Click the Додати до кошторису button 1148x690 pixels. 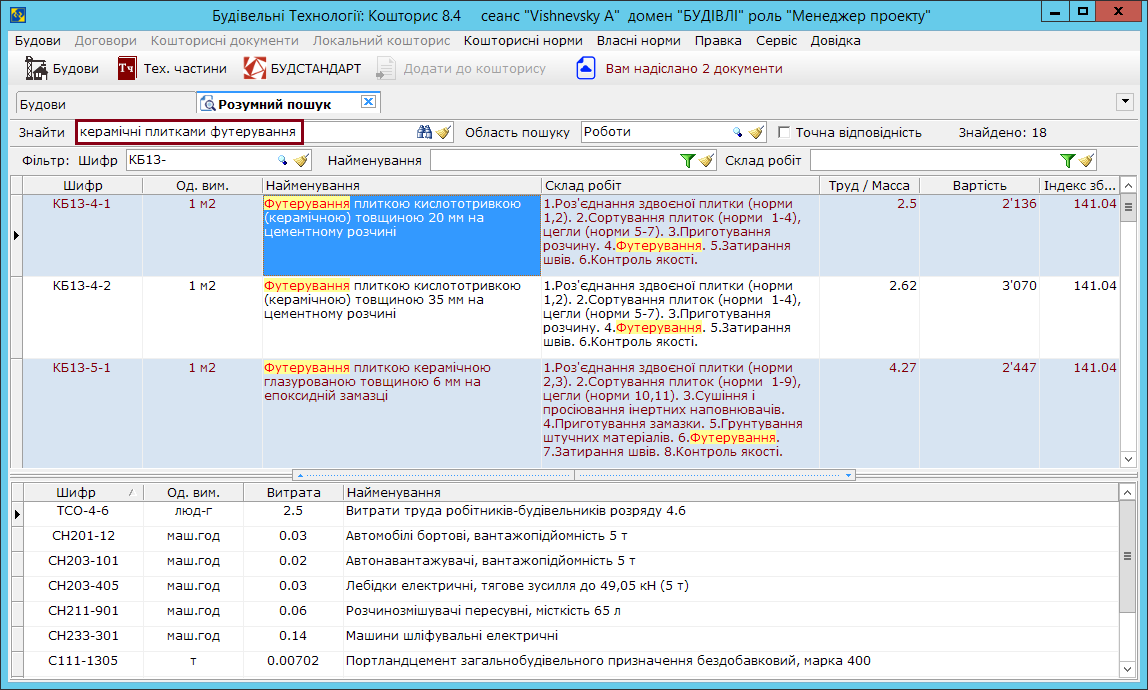tap(461, 68)
